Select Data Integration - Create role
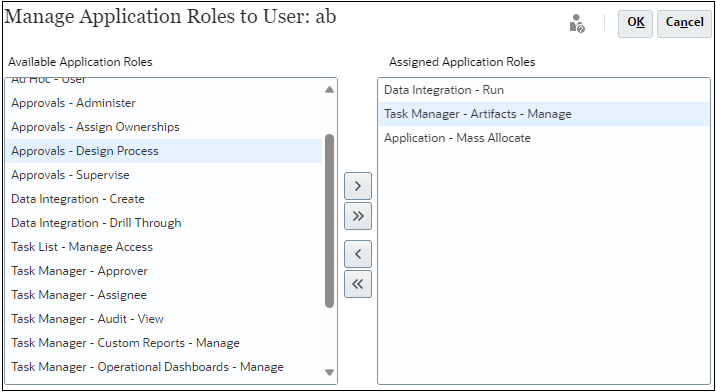This screenshot has height=392, width=717. tap(164, 199)
